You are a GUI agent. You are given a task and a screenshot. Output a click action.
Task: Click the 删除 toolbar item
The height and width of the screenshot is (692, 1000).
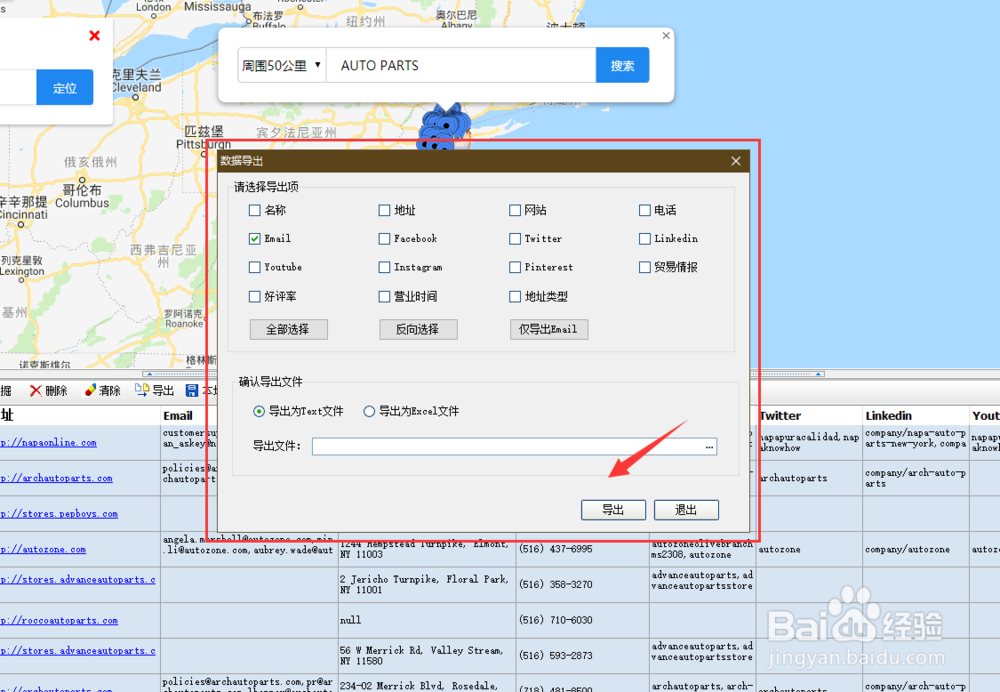point(48,390)
